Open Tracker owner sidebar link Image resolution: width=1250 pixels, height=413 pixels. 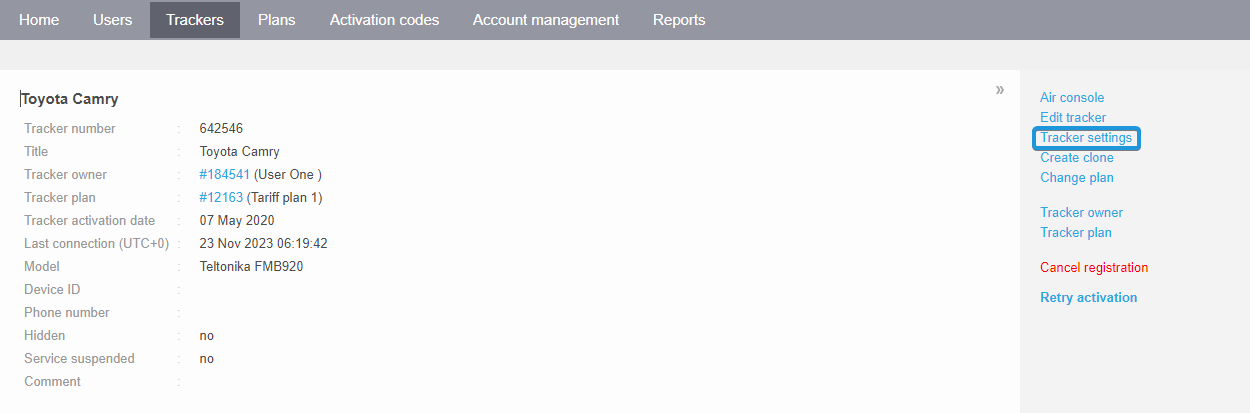click(x=1081, y=213)
